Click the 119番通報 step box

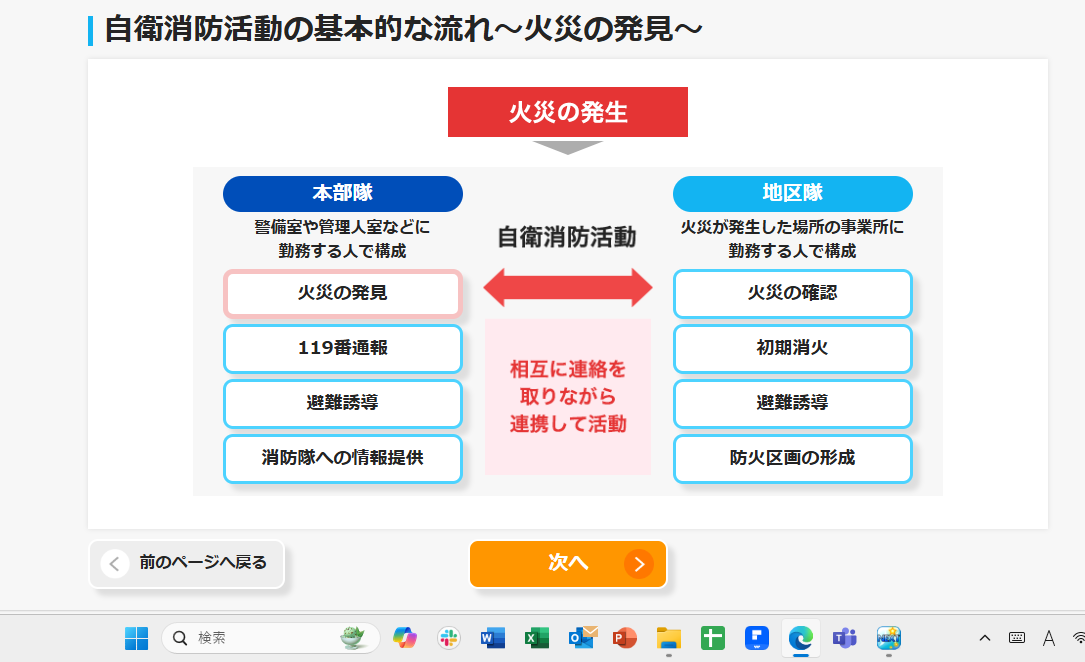(342, 349)
